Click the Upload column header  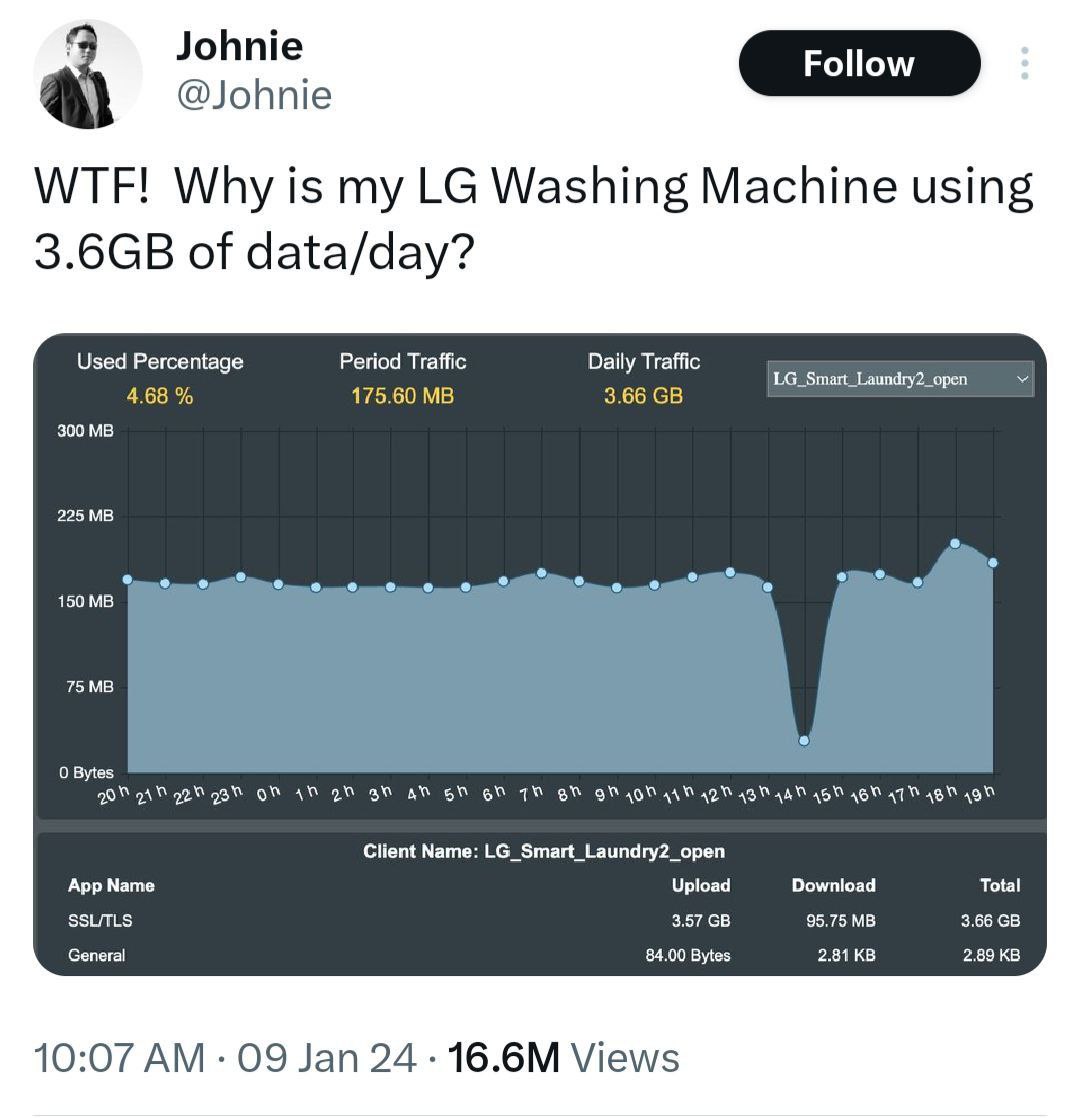pos(700,885)
